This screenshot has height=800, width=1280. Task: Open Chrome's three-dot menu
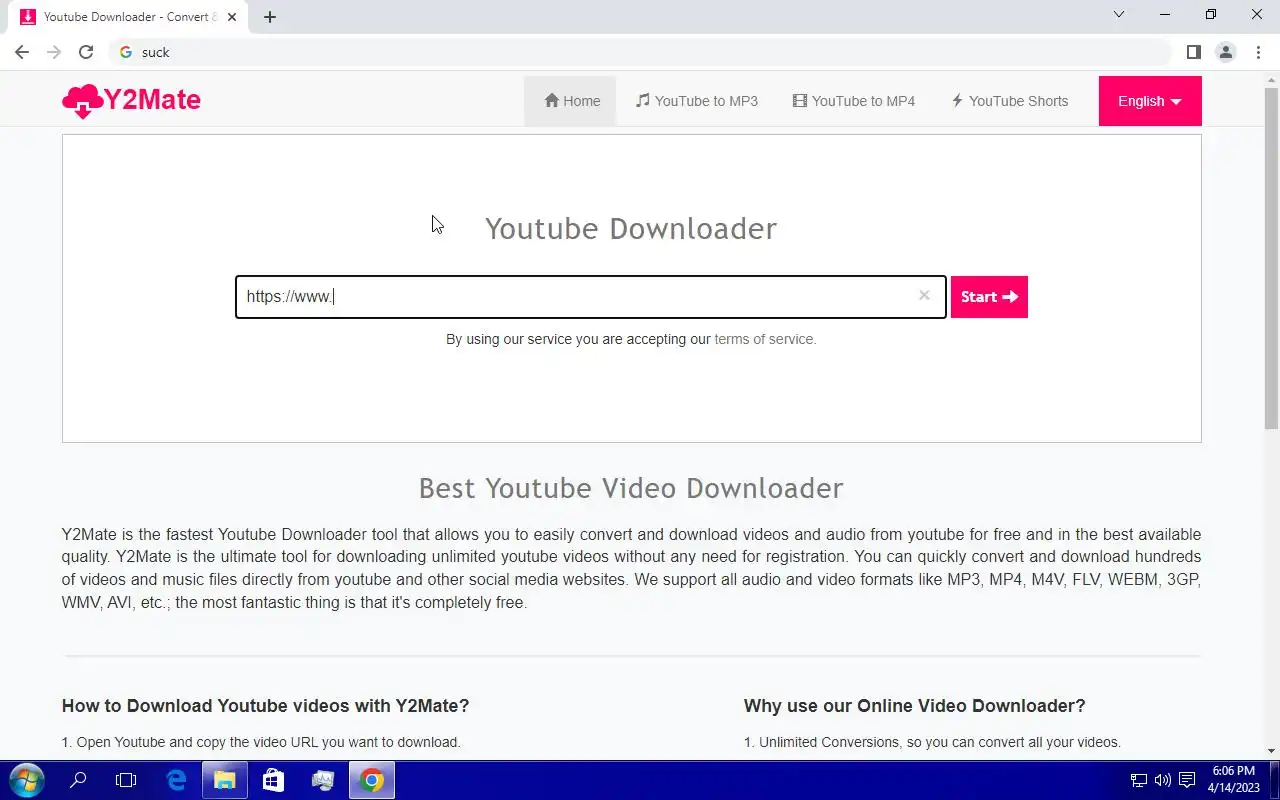[1257, 52]
